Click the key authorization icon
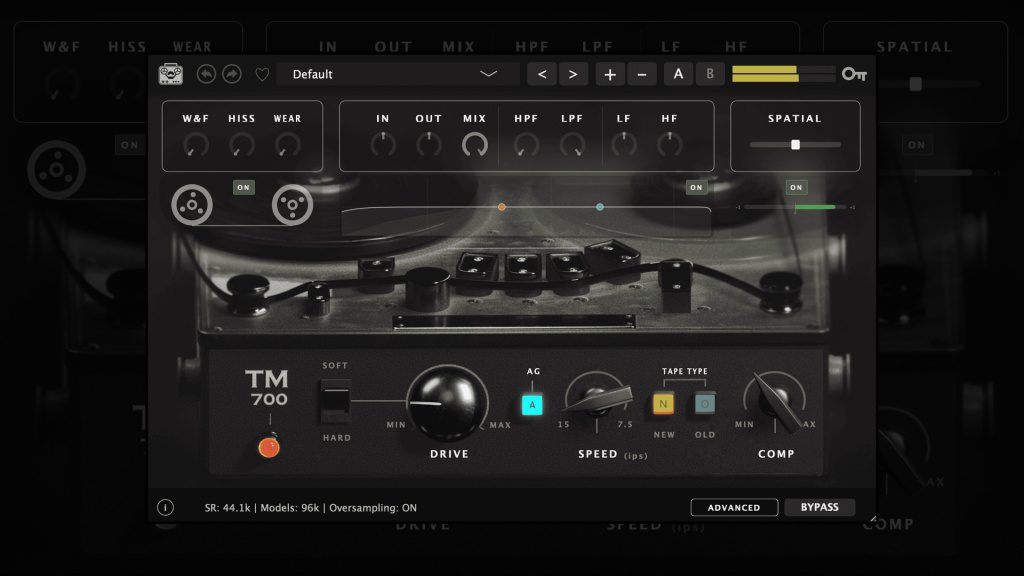1024x576 pixels. (x=854, y=73)
